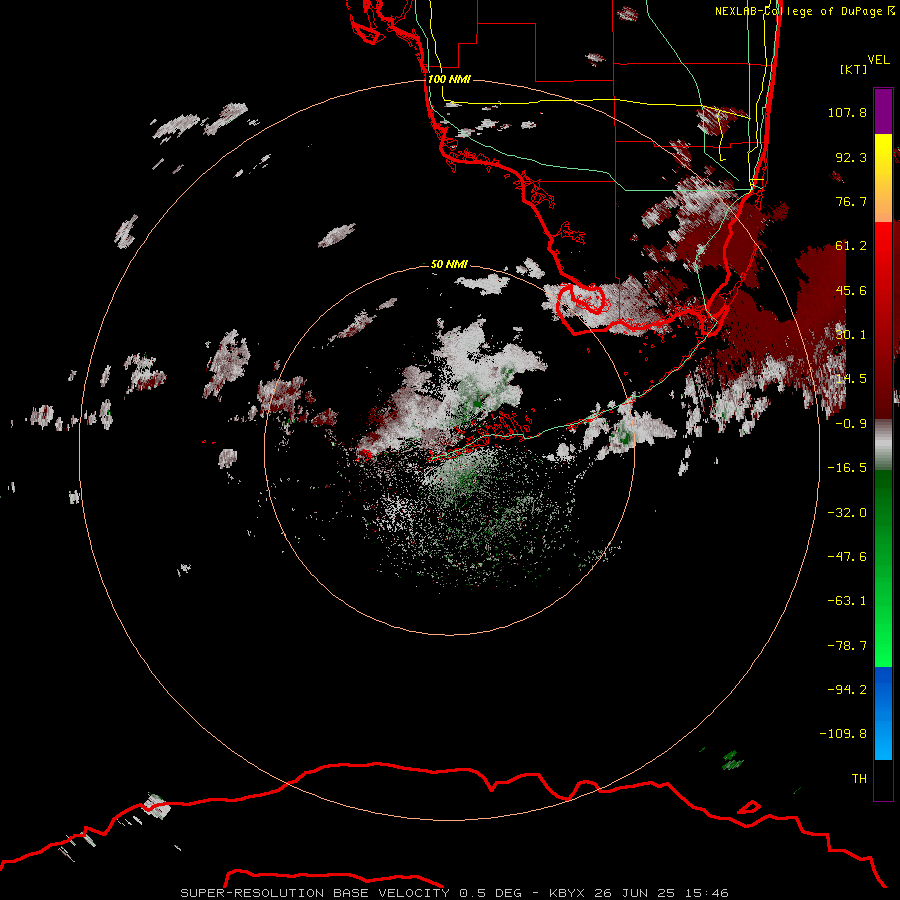Click the -32.0 velocity scale value
This screenshot has height=900, width=900.
coord(847,513)
